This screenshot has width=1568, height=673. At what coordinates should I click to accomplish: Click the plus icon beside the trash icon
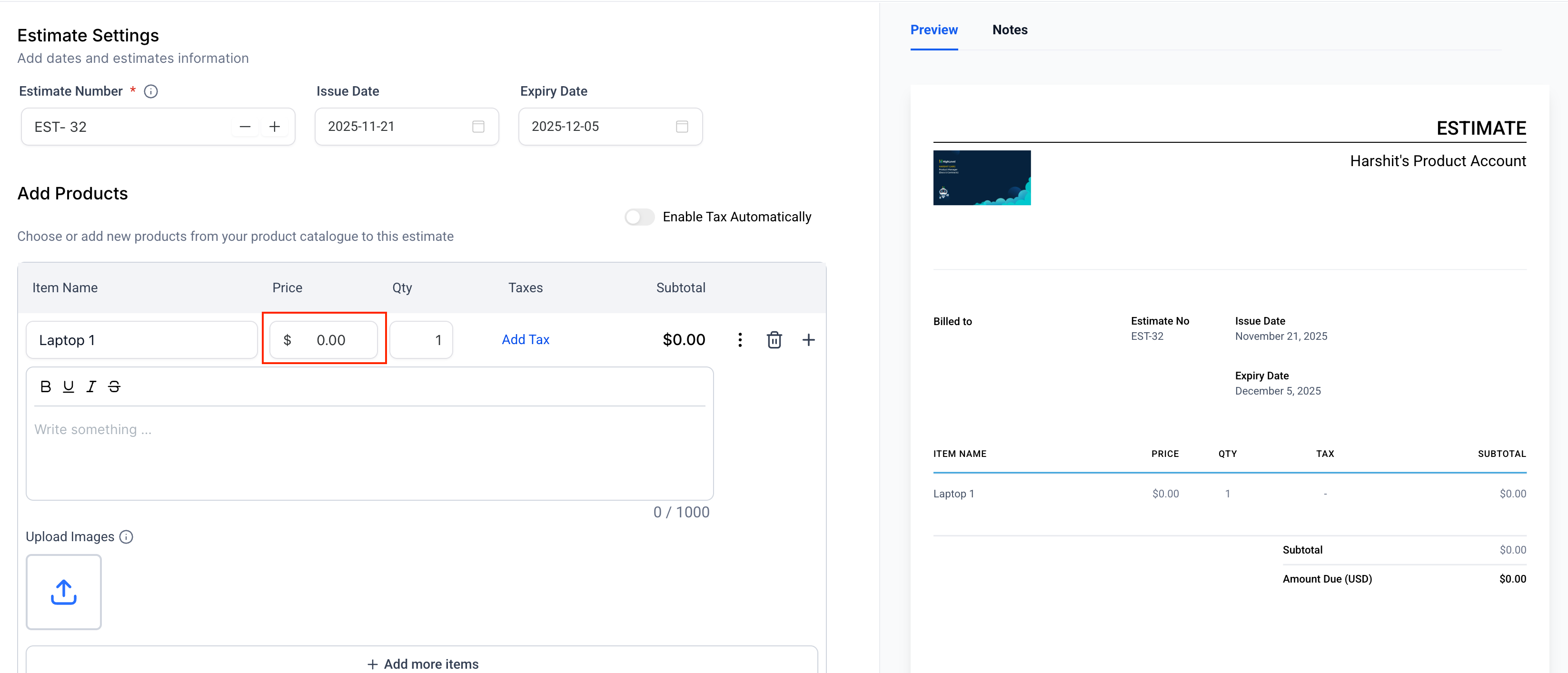(808, 339)
